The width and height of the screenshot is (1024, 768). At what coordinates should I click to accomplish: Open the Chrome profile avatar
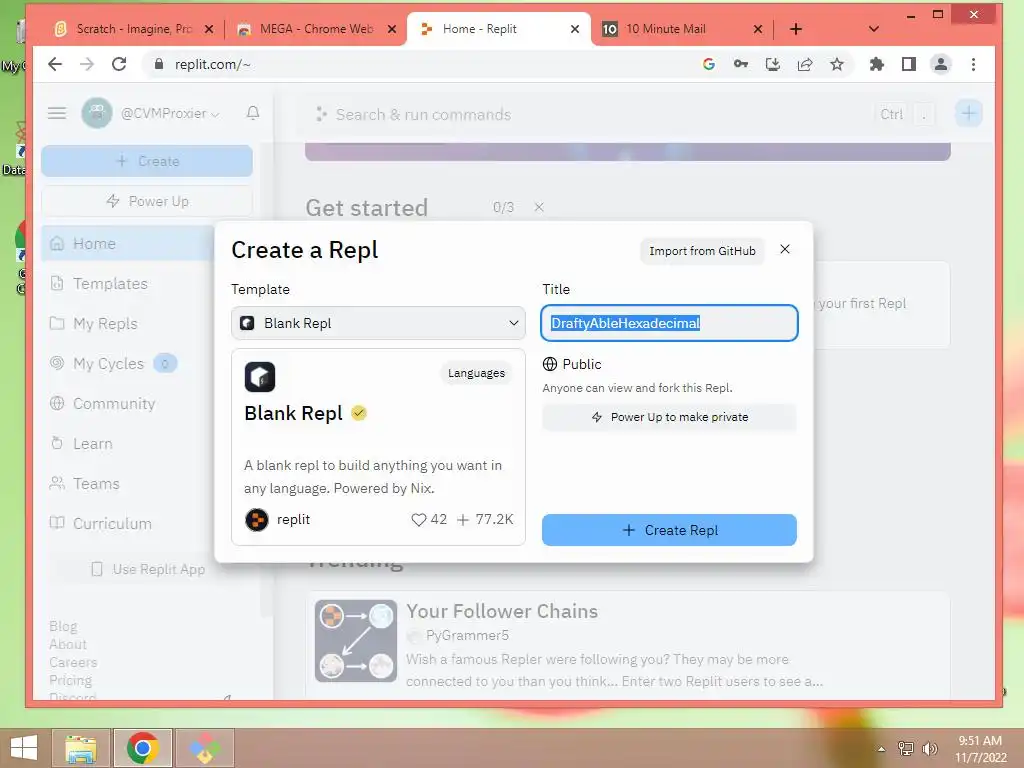click(x=940, y=64)
